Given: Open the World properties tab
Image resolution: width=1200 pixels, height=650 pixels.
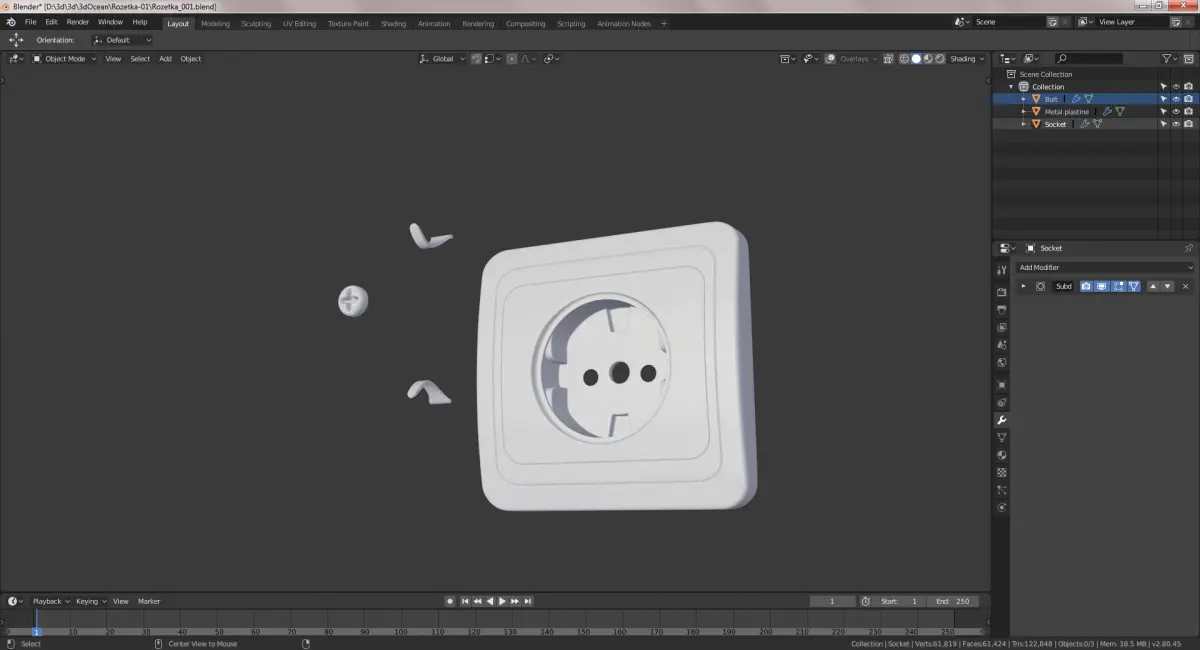Looking at the screenshot, I should click(x=1001, y=363).
